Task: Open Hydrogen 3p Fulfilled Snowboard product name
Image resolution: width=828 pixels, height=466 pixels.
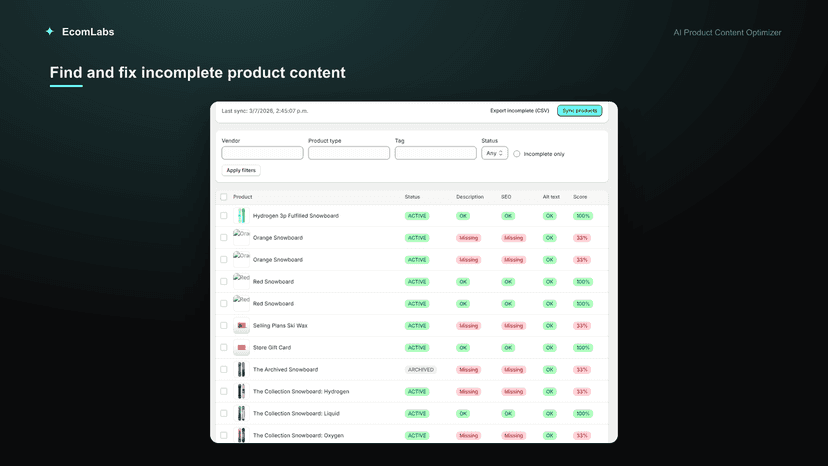Action: tap(296, 216)
